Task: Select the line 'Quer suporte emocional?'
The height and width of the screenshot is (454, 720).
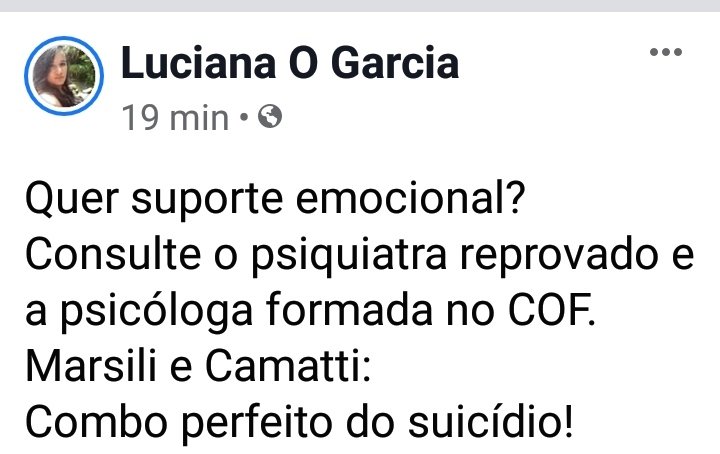Action: (x=275, y=200)
